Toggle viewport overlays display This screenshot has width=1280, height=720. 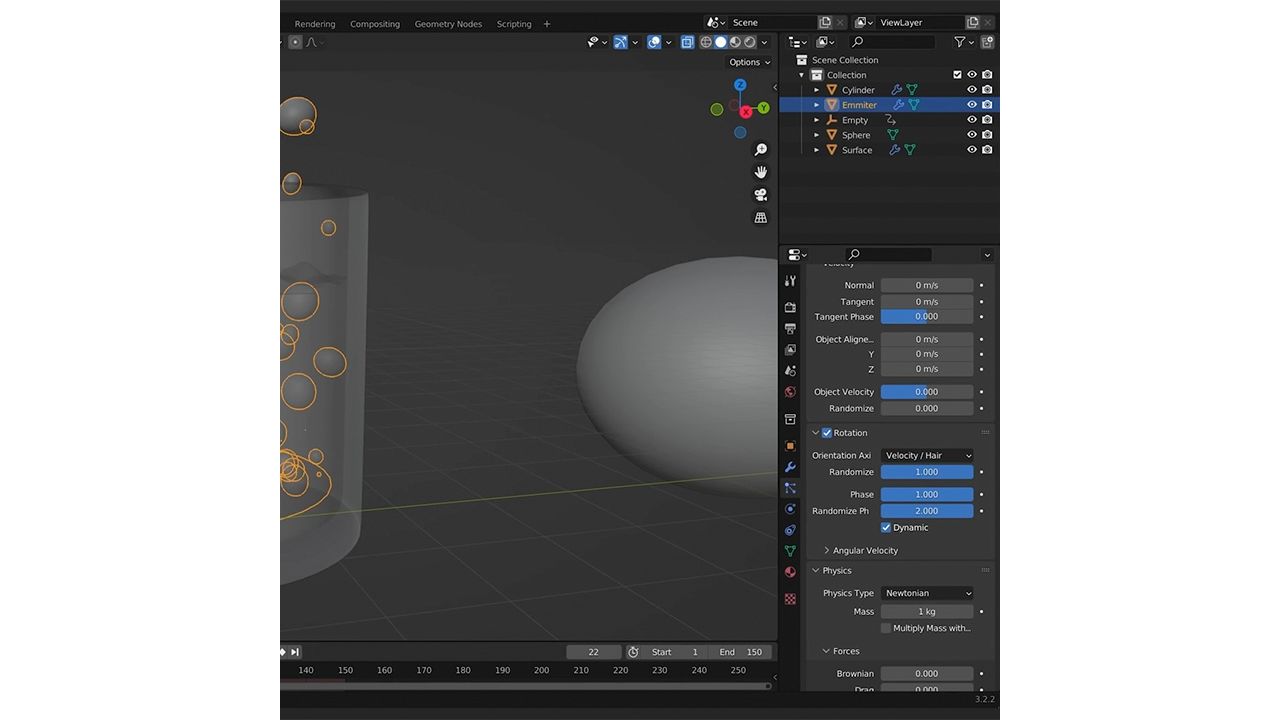[x=654, y=42]
